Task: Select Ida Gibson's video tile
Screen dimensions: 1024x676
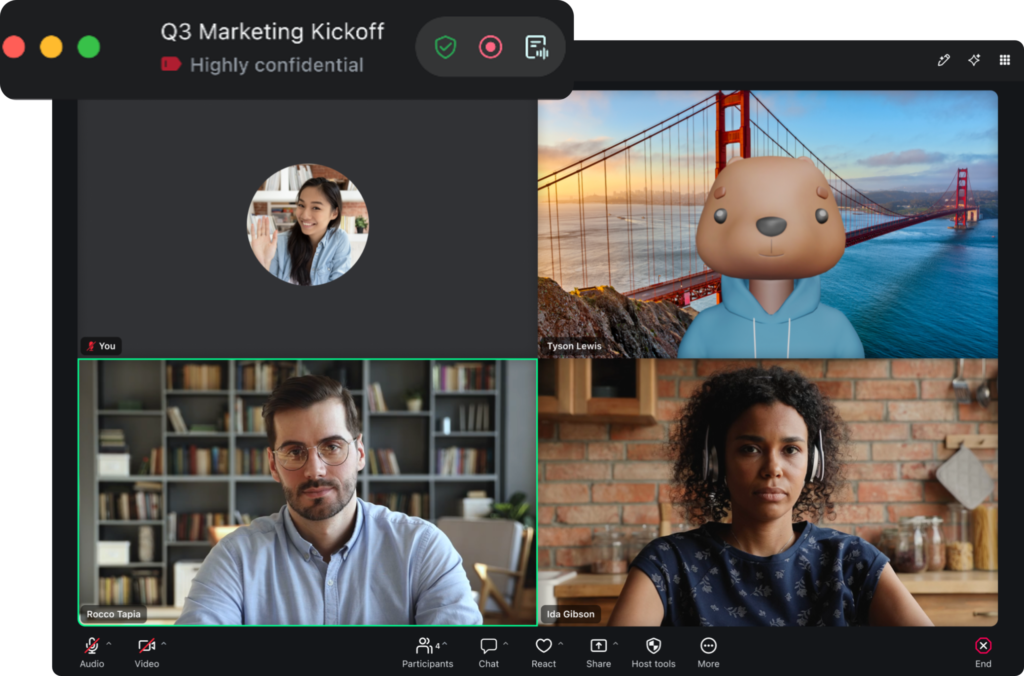Action: [x=767, y=492]
